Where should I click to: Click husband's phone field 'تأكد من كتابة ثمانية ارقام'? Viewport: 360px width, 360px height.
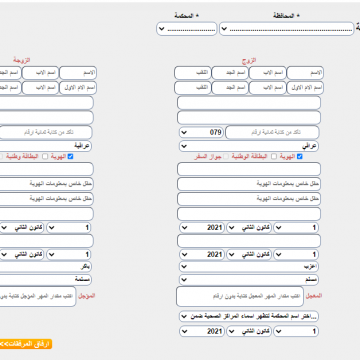[x=272, y=132]
